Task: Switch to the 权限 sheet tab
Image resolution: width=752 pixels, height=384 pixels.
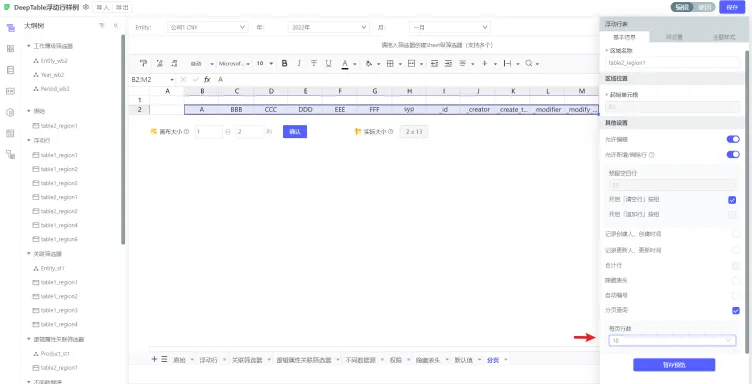Action: pyautogui.click(x=396, y=360)
